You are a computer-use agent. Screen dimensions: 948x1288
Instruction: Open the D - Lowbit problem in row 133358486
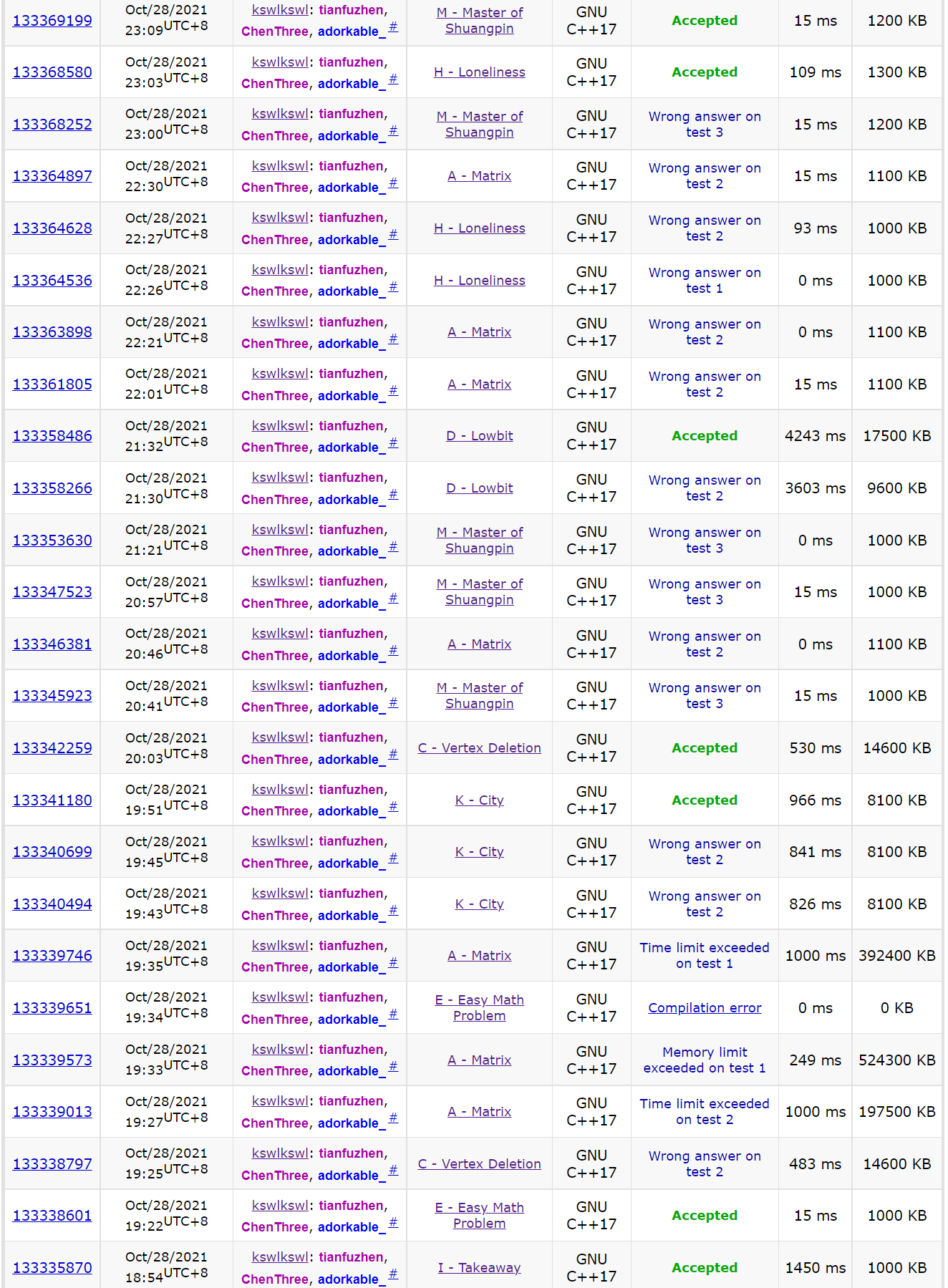point(479,436)
